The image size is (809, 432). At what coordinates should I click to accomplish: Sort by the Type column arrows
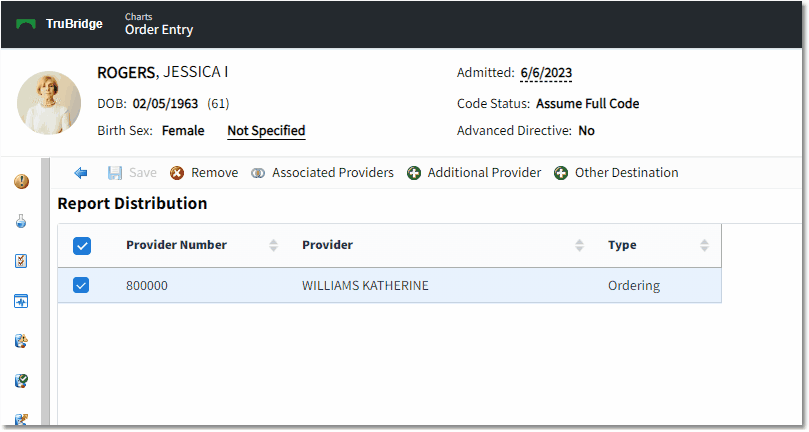tap(704, 246)
